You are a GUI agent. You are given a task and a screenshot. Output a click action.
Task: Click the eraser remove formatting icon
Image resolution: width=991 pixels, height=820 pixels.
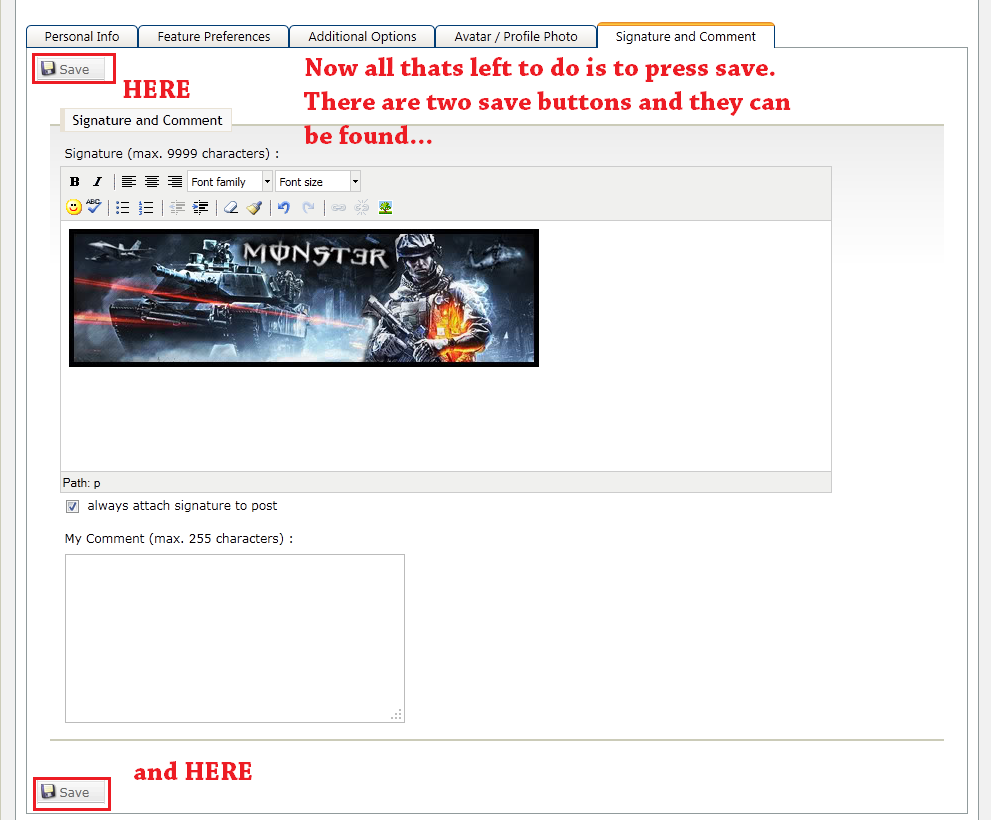pos(231,207)
